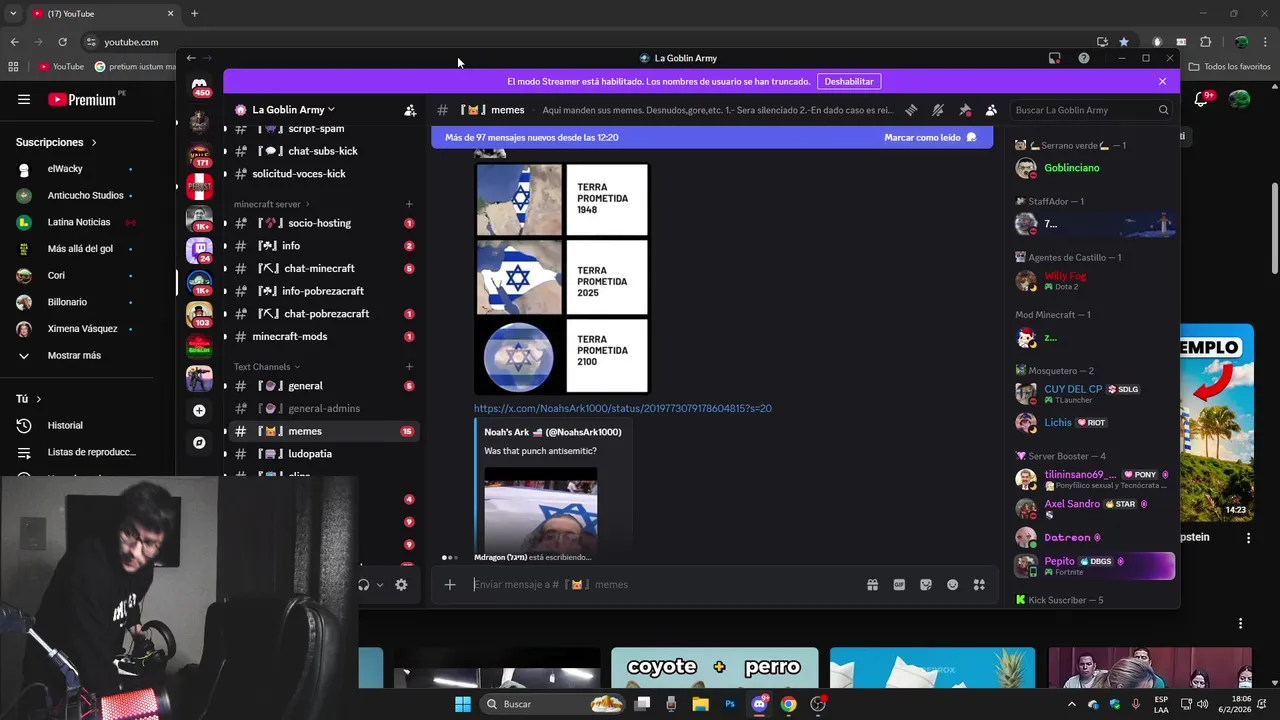Image resolution: width=1280 pixels, height=720 pixels.
Task: Open the CUY DEL CP member profile
Action: [x=1095, y=394]
